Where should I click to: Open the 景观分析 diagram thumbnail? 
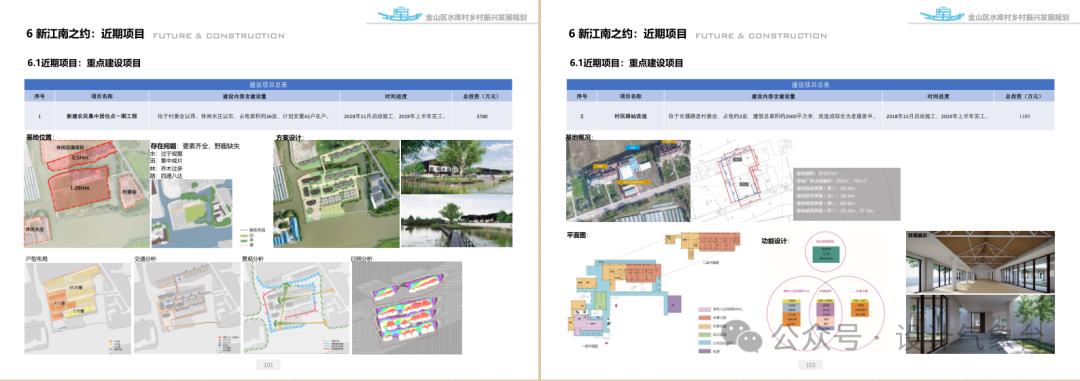pos(296,307)
